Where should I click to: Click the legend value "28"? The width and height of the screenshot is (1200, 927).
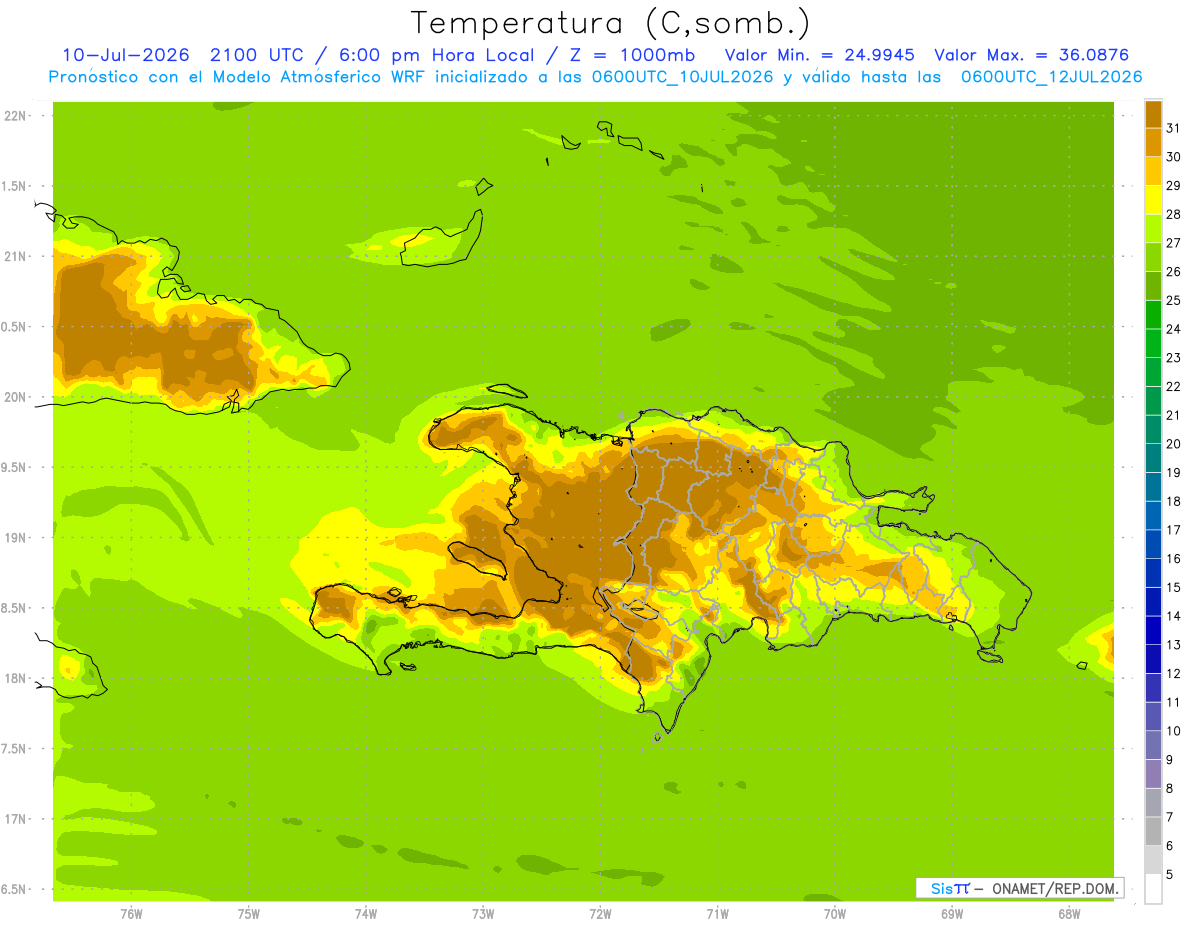click(1174, 214)
